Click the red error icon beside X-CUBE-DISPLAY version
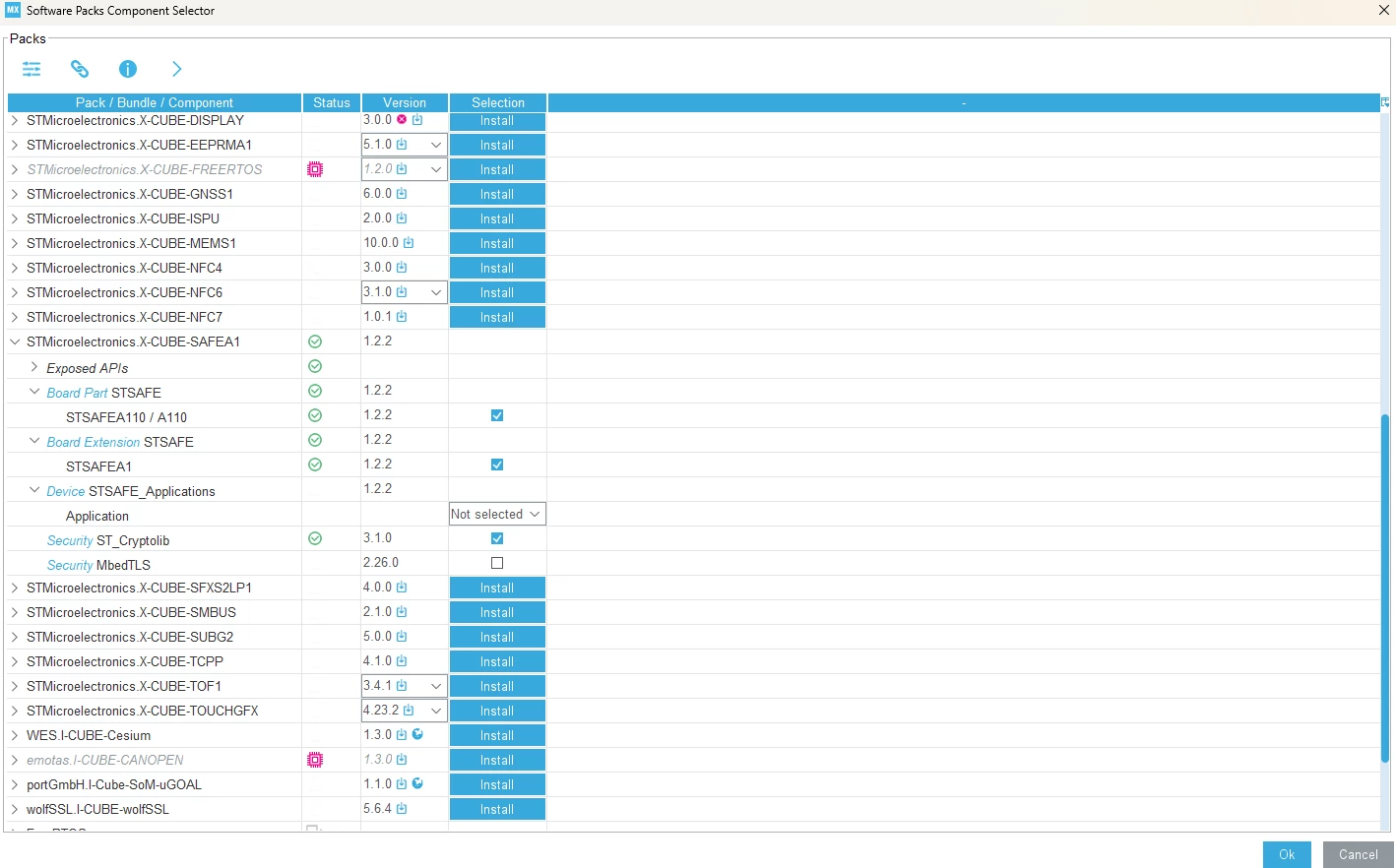 [x=402, y=120]
